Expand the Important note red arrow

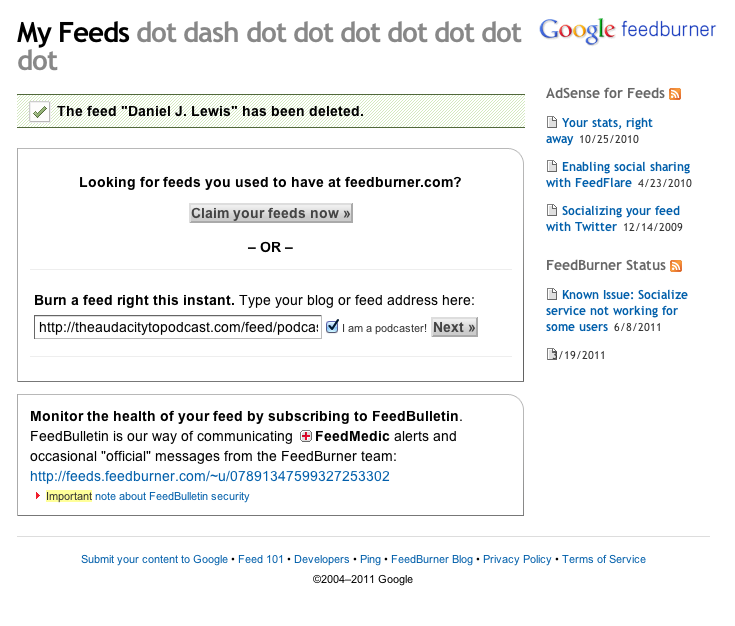pyautogui.click(x=38, y=496)
